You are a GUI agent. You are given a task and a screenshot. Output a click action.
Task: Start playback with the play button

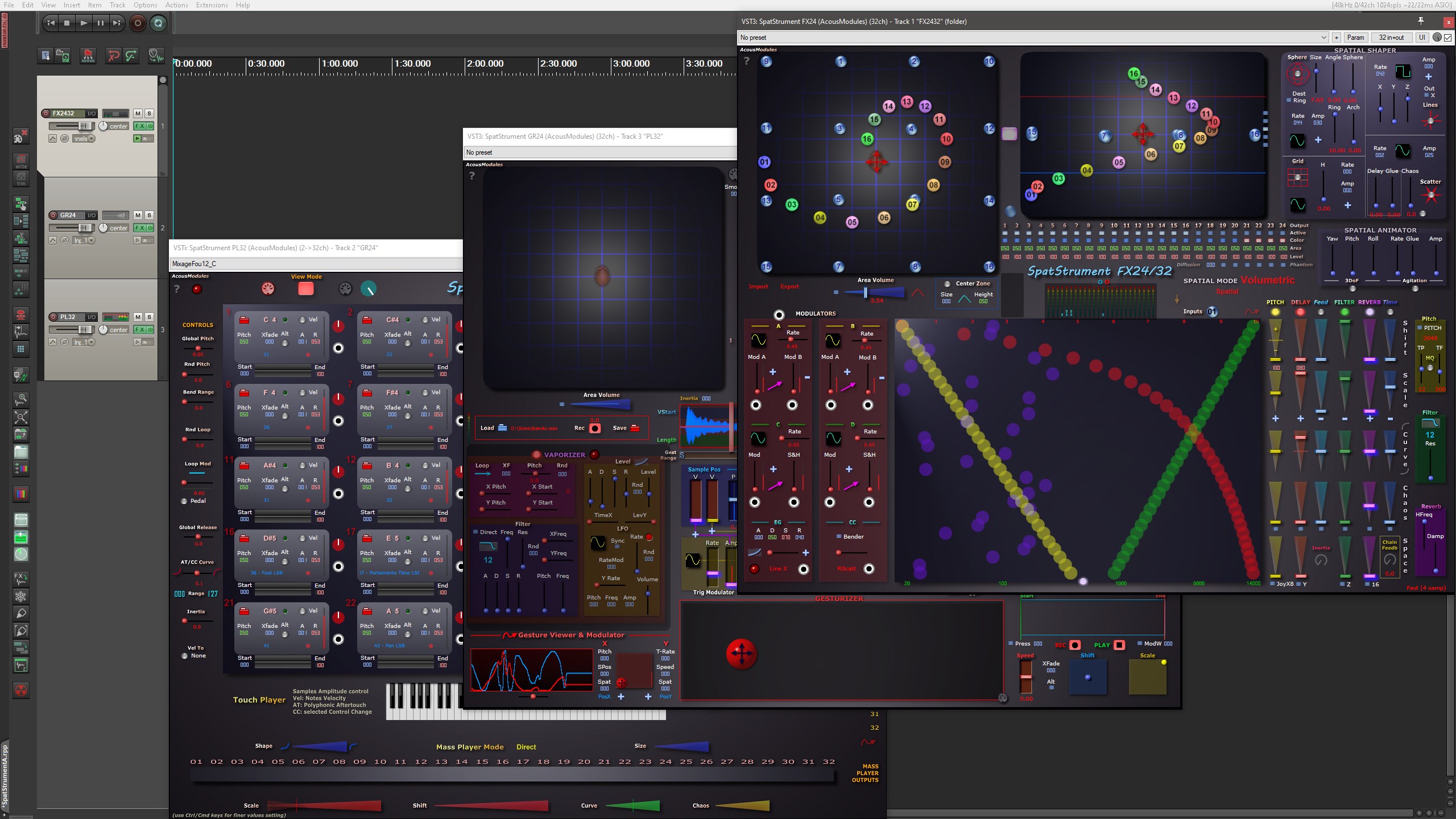coord(84,23)
